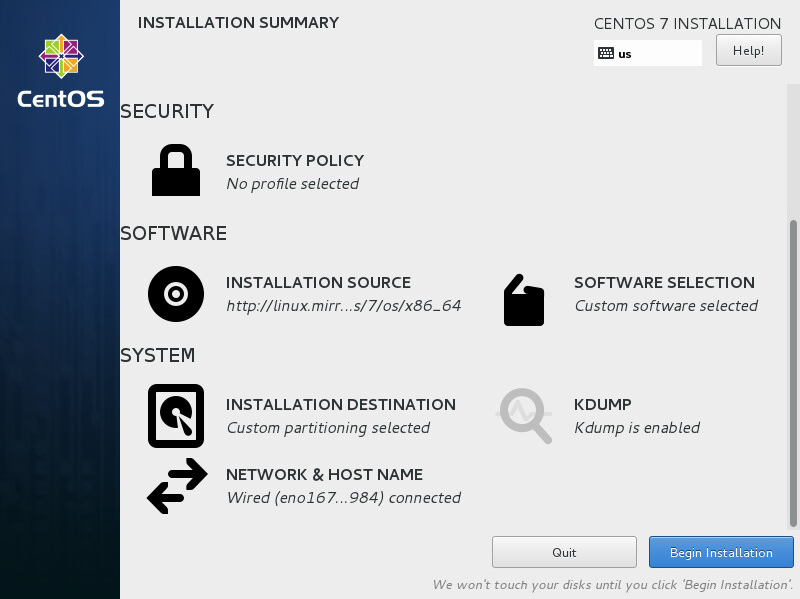
Task: Click the Begin Installation button
Action: point(721,552)
